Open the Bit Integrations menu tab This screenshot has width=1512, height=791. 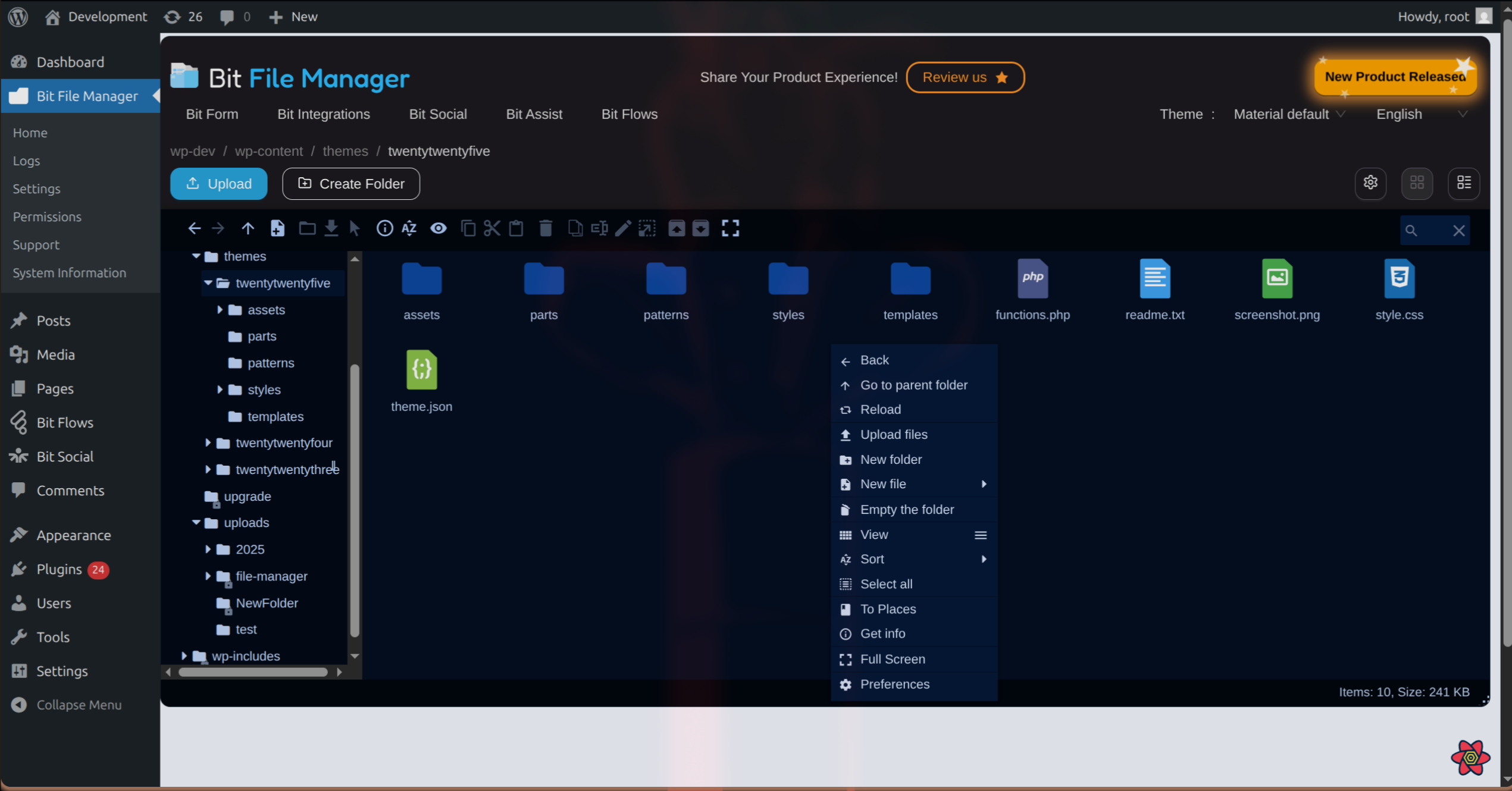tap(324, 114)
